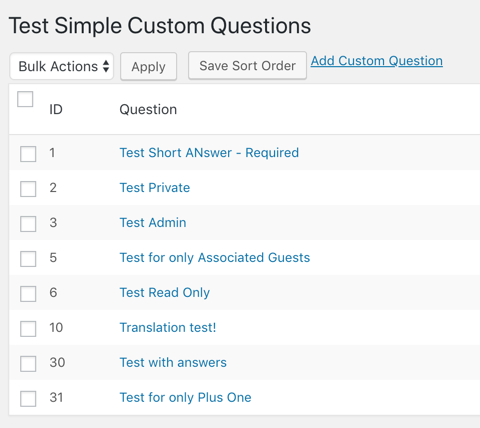The width and height of the screenshot is (480, 428).
Task: Select the checkbox for question ID 10
Action: 28,329
